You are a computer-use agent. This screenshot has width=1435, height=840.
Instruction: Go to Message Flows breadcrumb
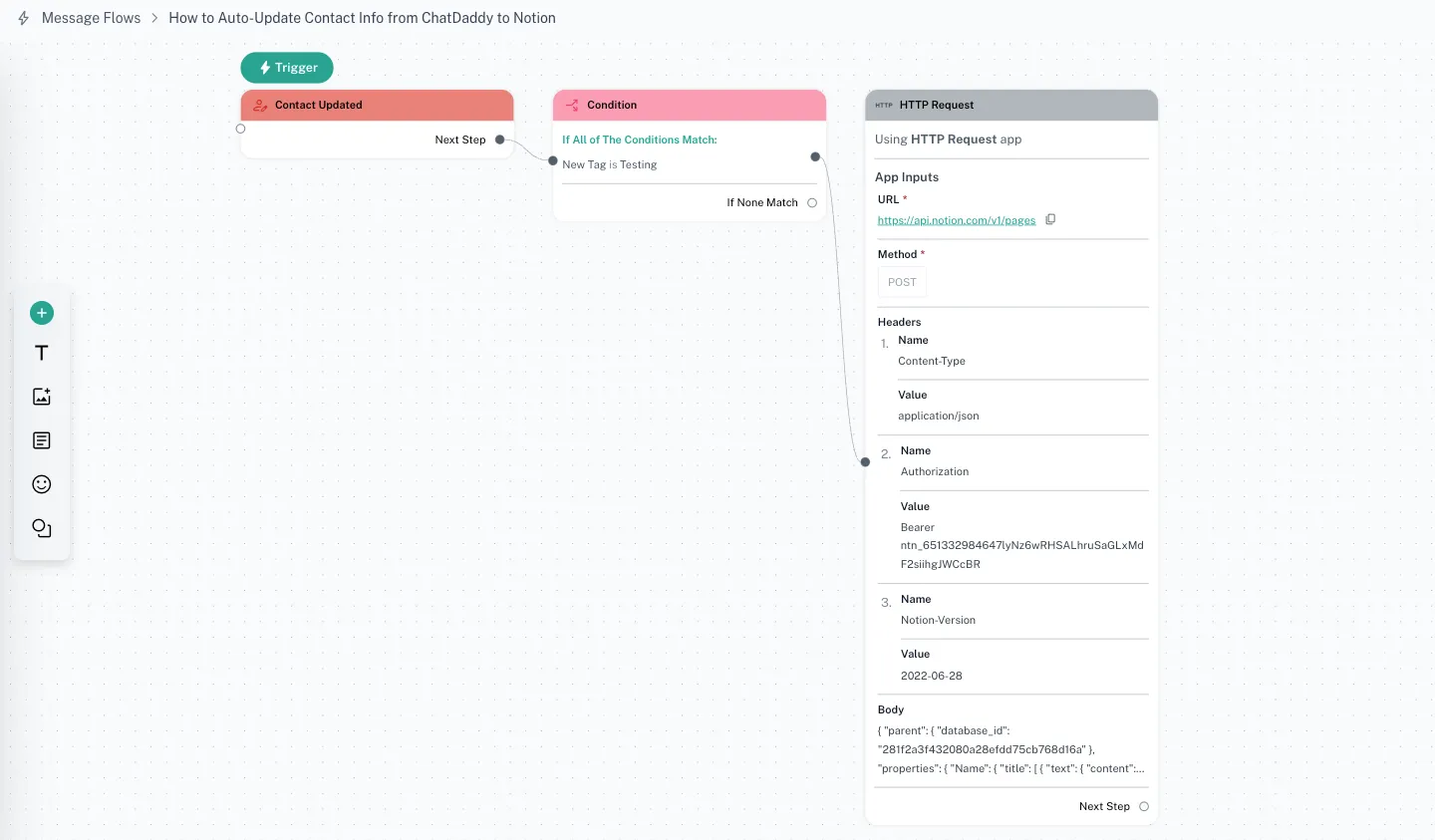[x=91, y=18]
